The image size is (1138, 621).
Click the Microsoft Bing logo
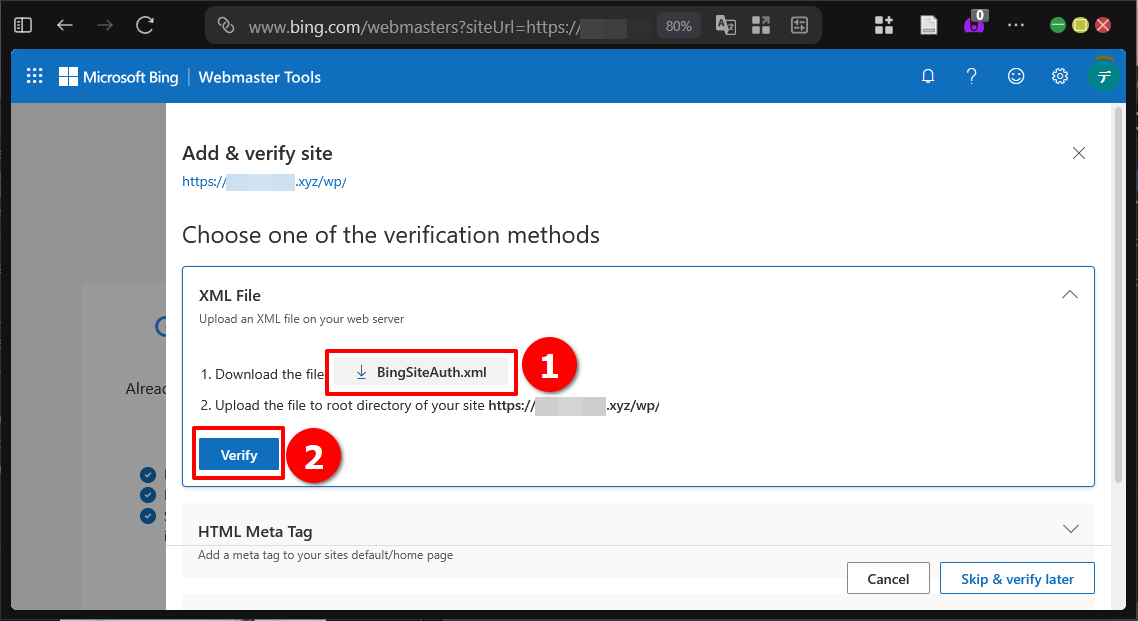118,76
